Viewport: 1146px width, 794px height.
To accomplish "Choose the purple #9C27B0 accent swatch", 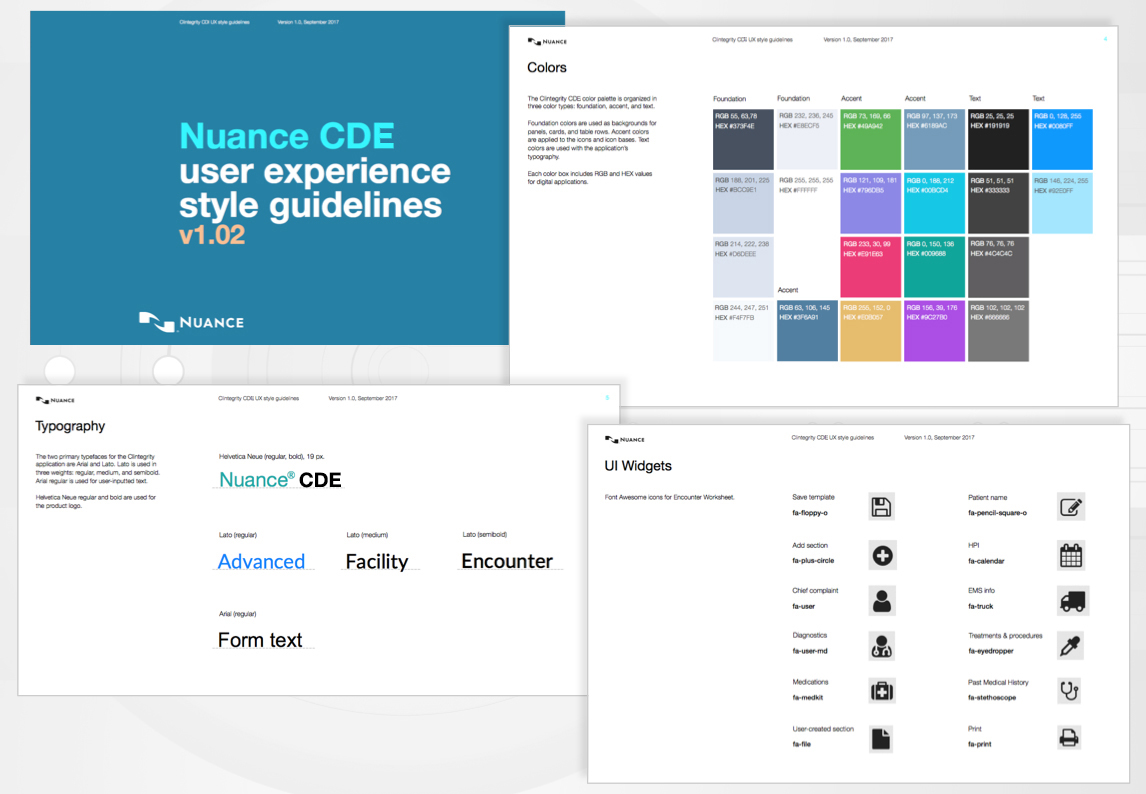I will [x=934, y=330].
